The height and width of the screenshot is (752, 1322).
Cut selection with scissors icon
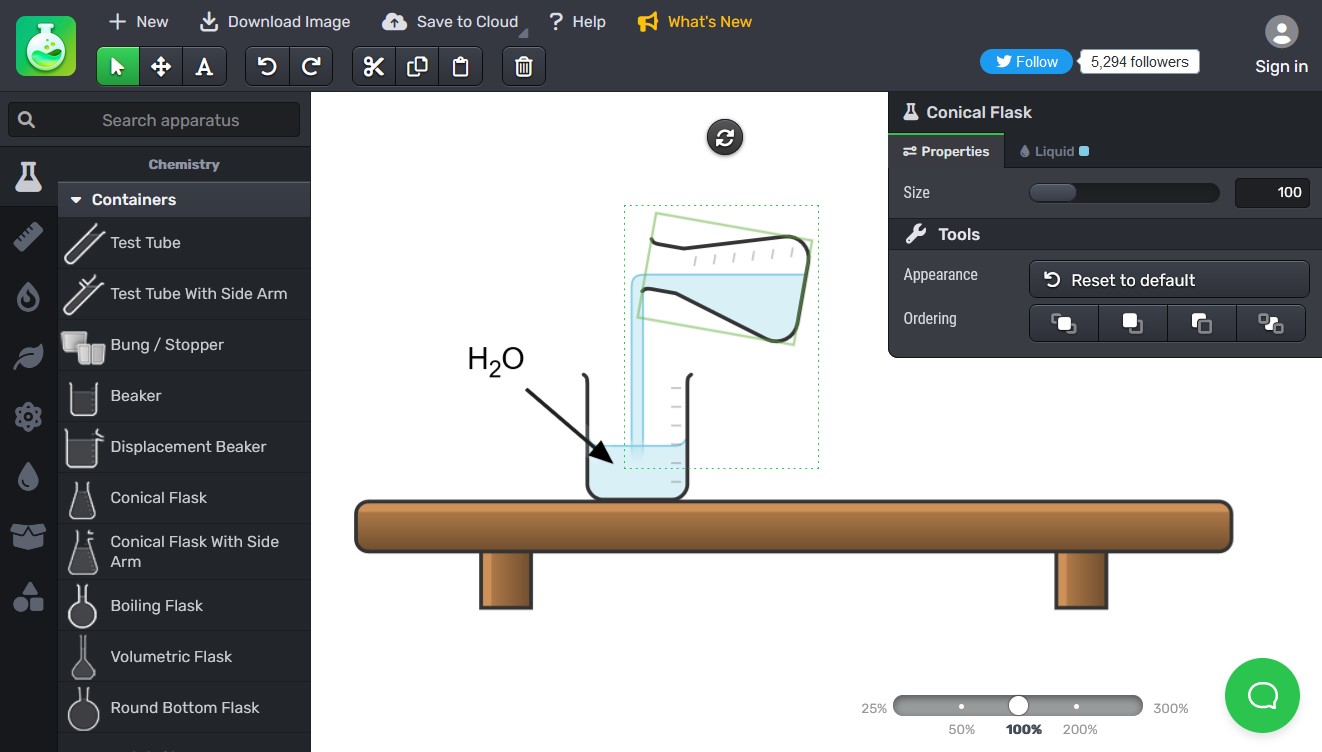pos(374,67)
